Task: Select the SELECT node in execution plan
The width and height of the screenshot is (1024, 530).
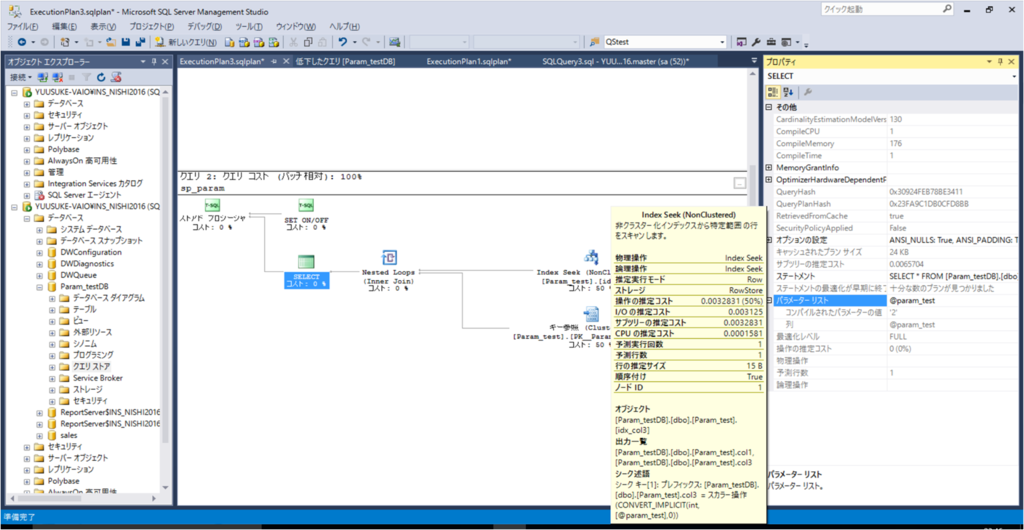Action: point(307,272)
